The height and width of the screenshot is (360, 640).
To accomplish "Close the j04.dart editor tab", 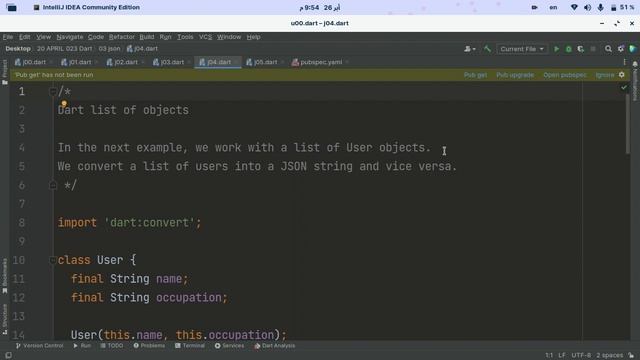I will coord(236,62).
